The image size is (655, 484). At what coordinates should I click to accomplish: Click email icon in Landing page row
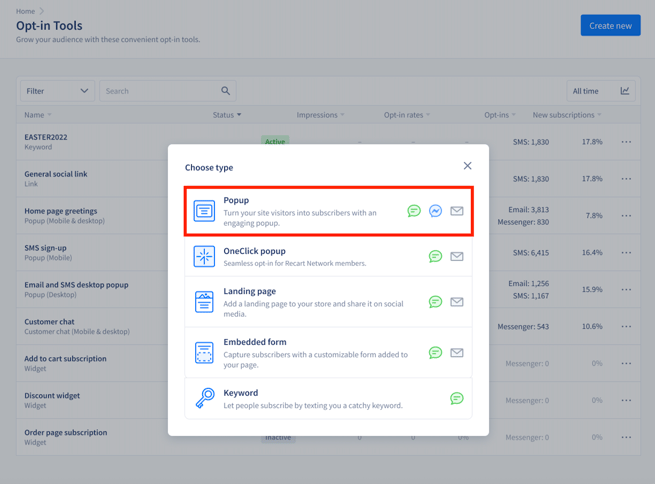click(x=457, y=302)
